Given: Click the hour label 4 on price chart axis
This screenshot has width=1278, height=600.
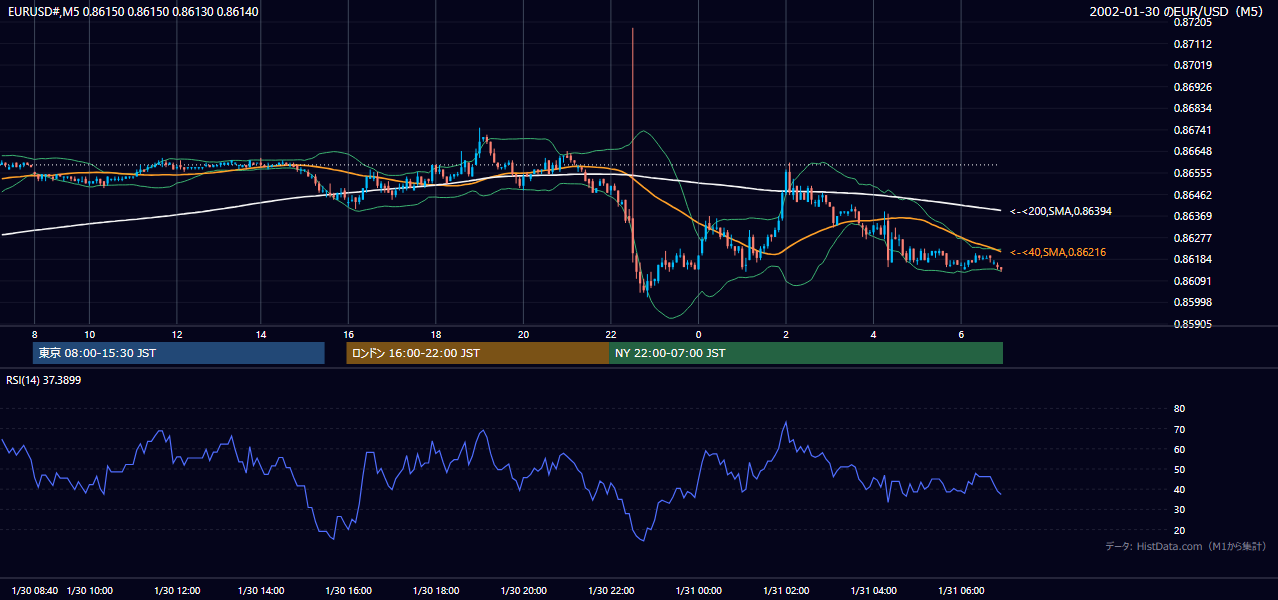Looking at the screenshot, I should point(873,334).
